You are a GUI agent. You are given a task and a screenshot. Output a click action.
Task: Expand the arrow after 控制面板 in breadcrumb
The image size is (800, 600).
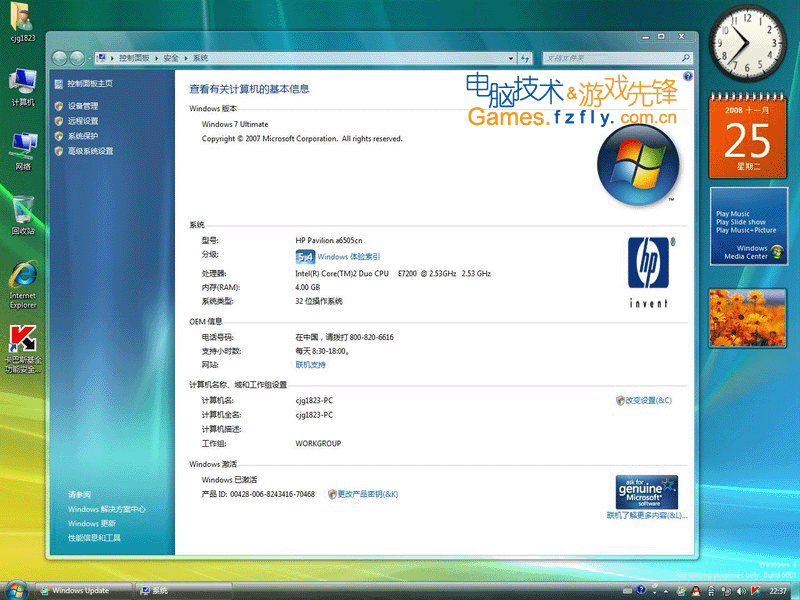click(157, 59)
